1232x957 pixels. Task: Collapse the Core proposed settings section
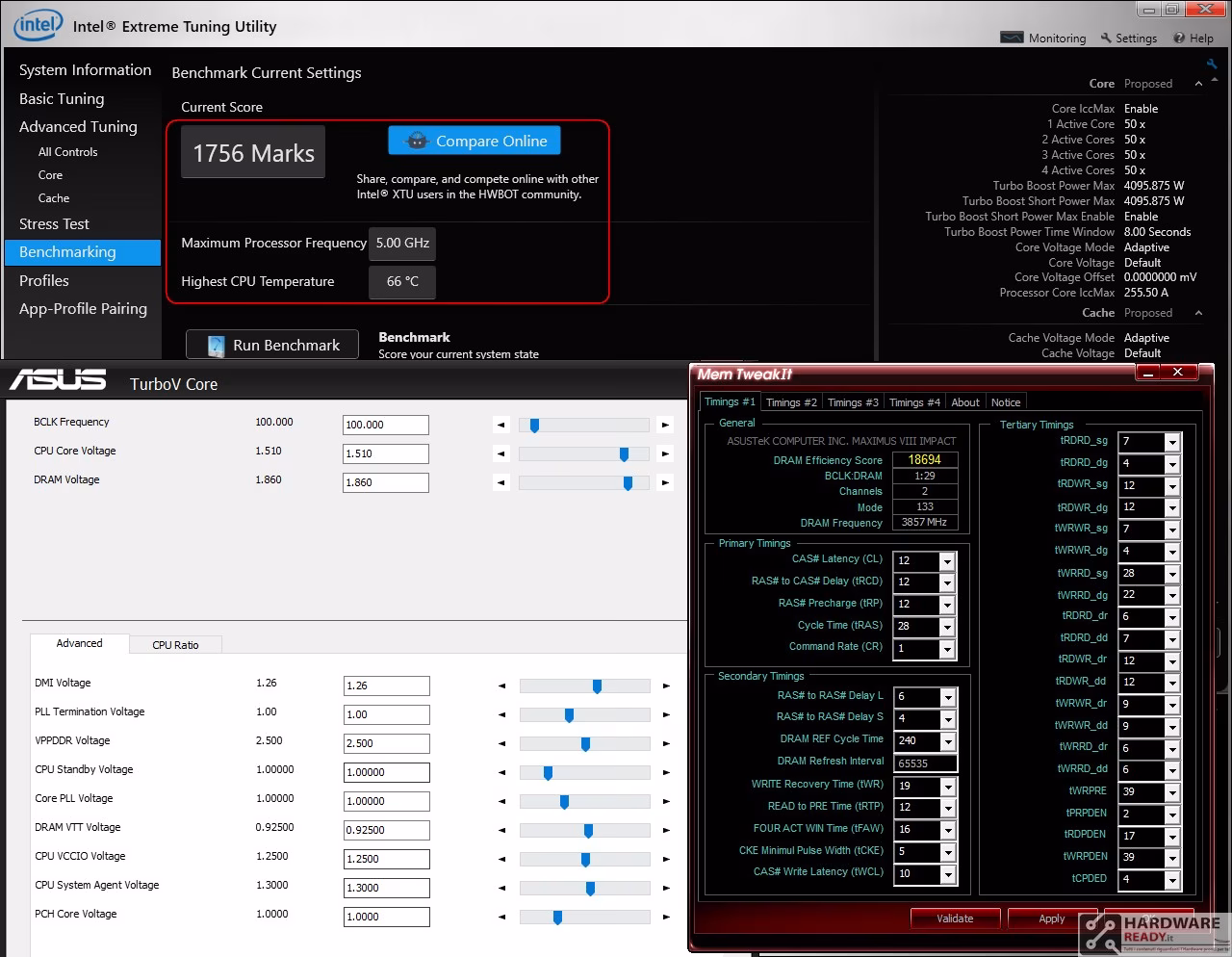click(x=1198, y=84)
